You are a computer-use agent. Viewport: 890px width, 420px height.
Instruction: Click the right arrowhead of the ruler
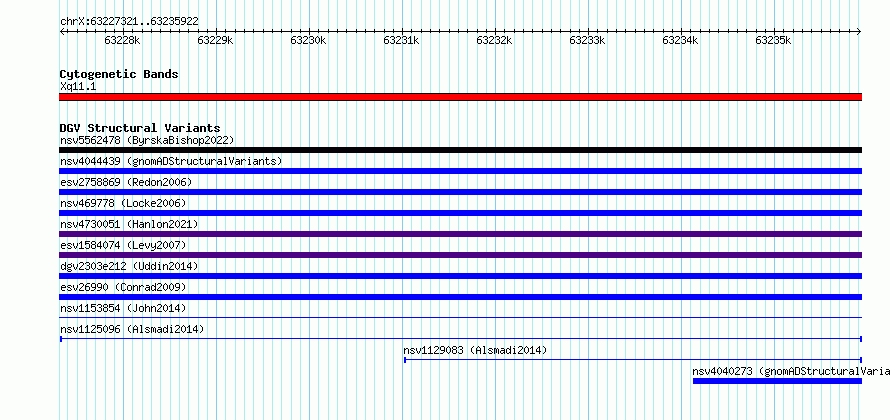[859, 31]
